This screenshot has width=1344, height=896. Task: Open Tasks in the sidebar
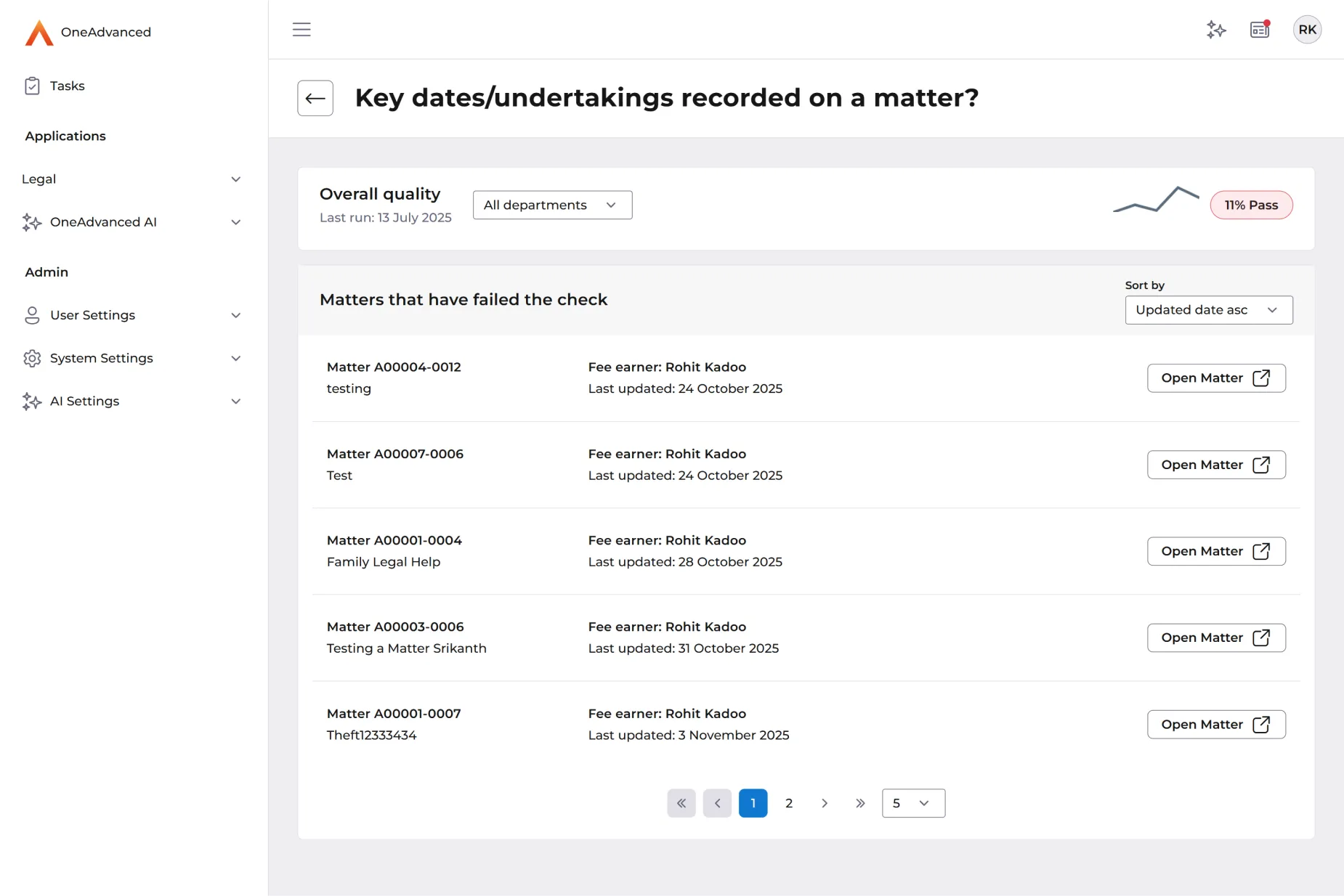67,86
